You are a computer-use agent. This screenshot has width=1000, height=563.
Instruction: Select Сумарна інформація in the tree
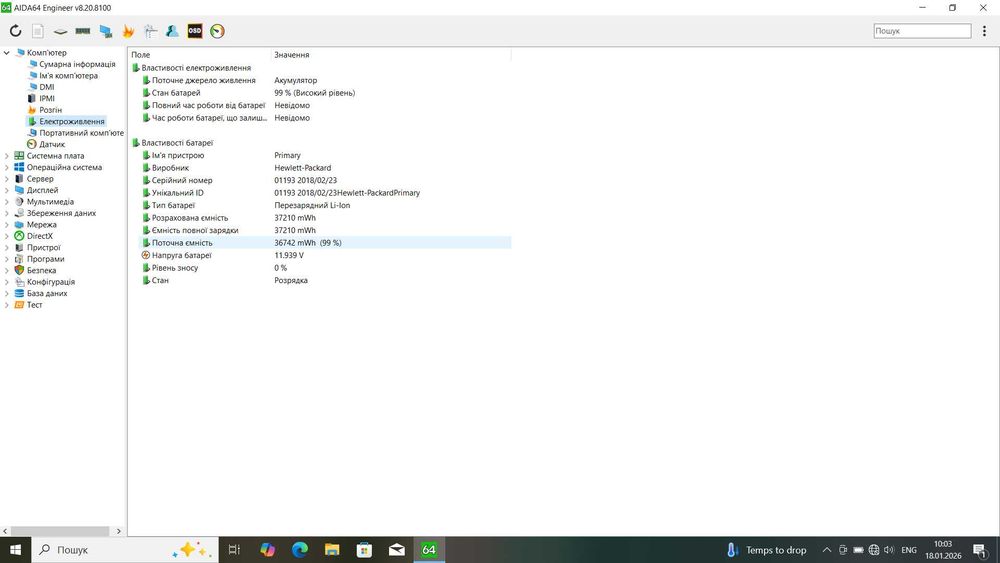77,64
